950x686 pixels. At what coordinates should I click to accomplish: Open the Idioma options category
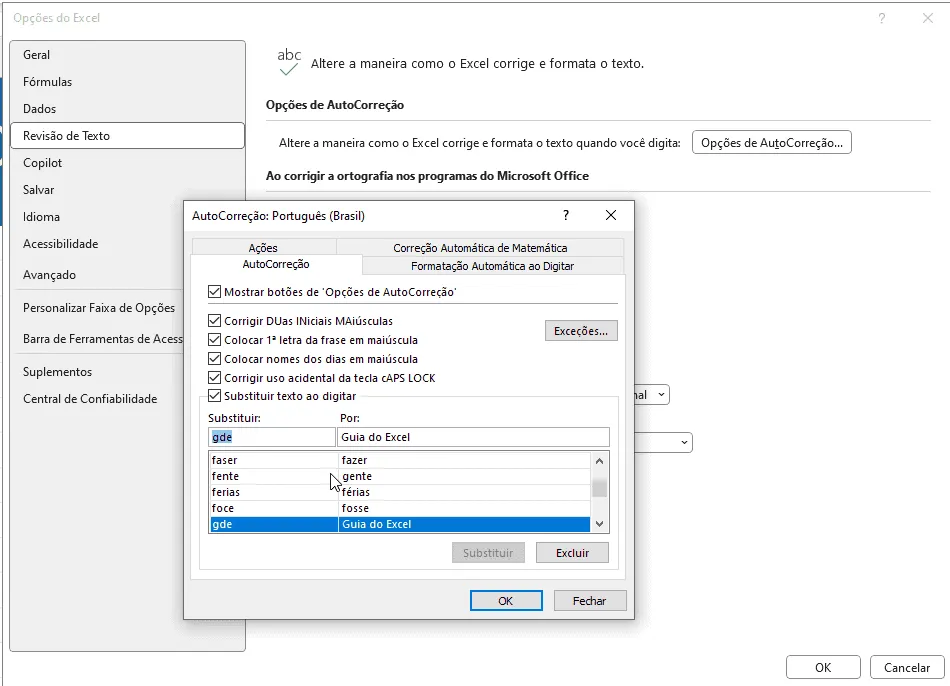pyautogui.click(x=97, y=216)
